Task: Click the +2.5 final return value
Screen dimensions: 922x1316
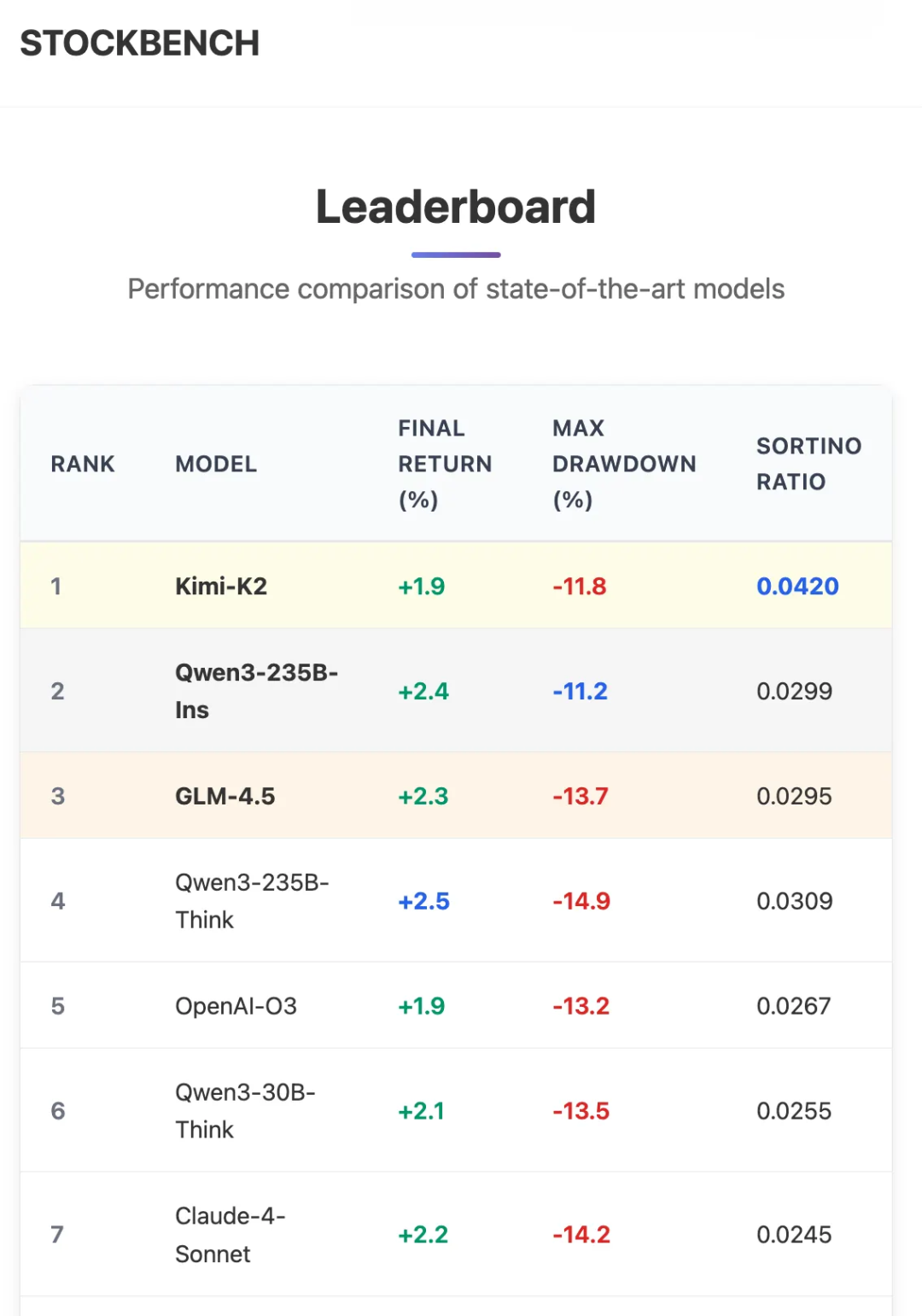Action: point(423,901)
